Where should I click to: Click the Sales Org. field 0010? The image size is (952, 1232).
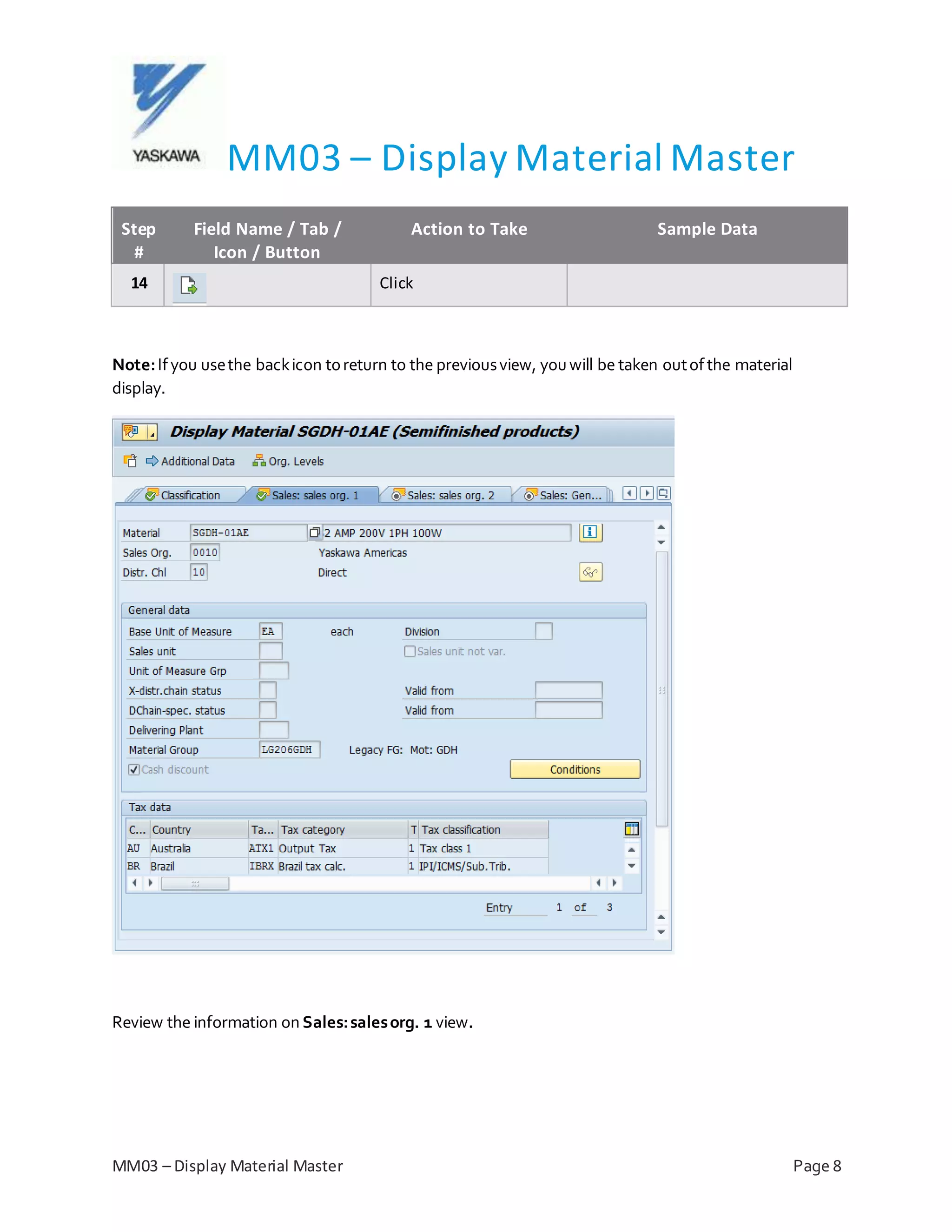(205, 553)
